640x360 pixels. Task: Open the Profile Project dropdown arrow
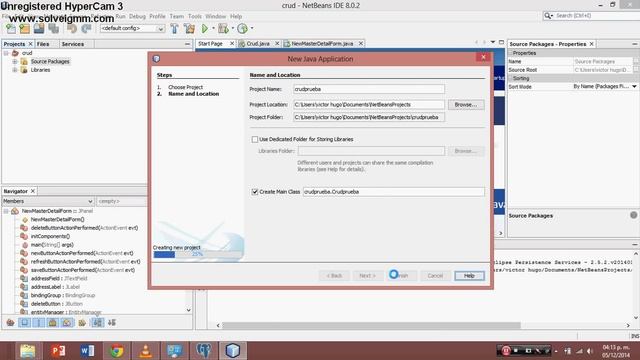tap(252, 28)
